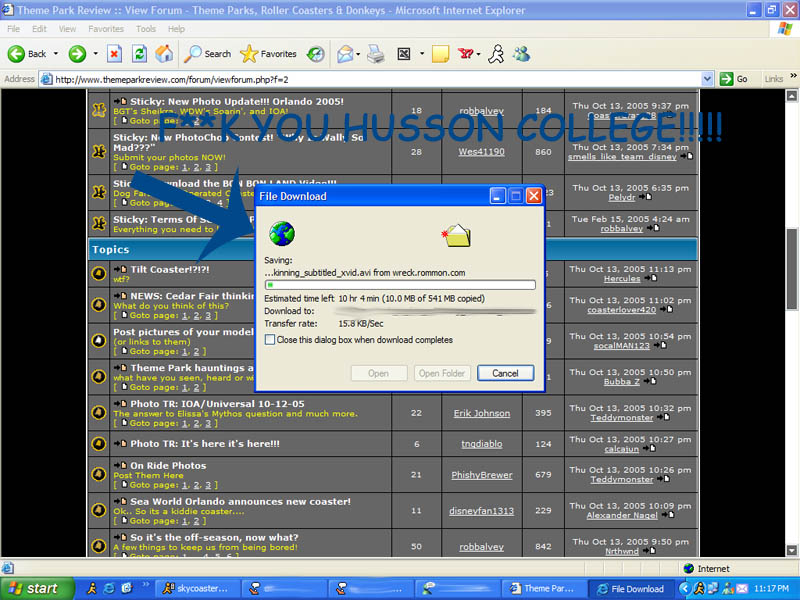Click folder icon for 'So it's the off-season' topic
This screenshot has width=800, height=600.
[x=98, y=545]
